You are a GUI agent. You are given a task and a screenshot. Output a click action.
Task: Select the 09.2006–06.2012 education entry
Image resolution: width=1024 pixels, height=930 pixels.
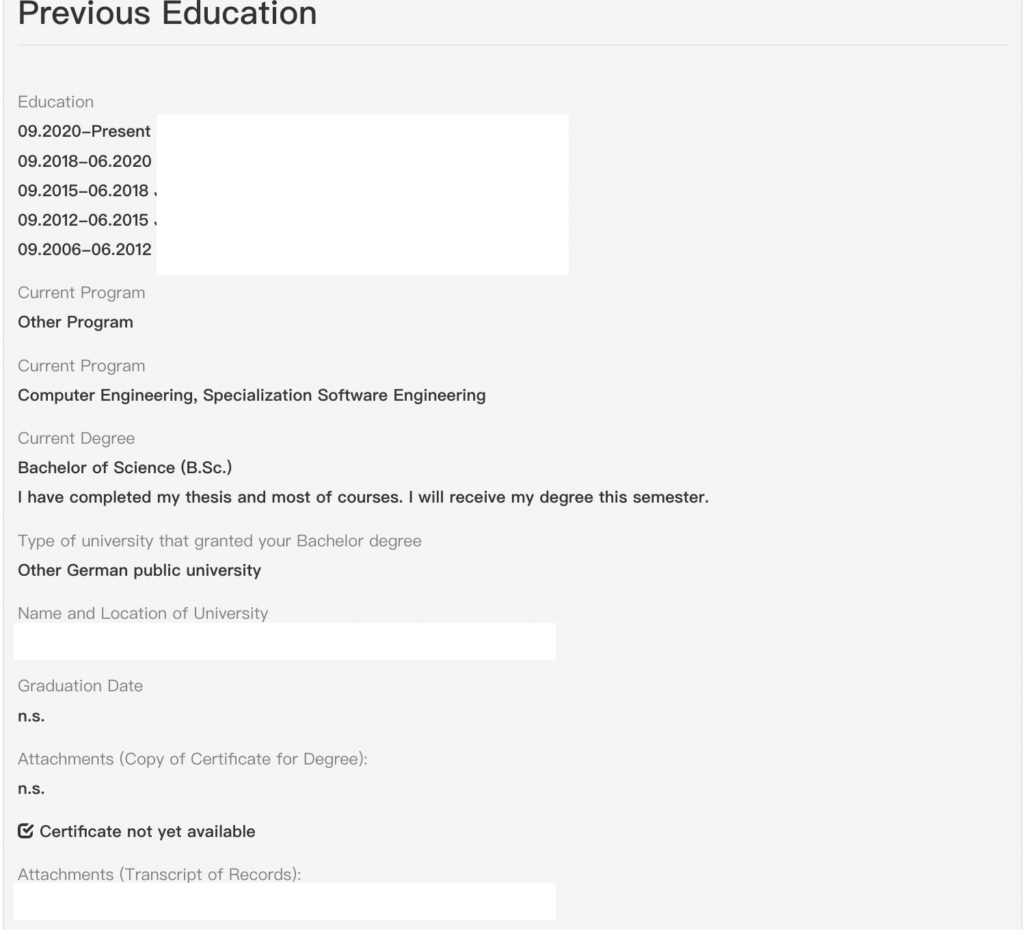coord(84,249)
